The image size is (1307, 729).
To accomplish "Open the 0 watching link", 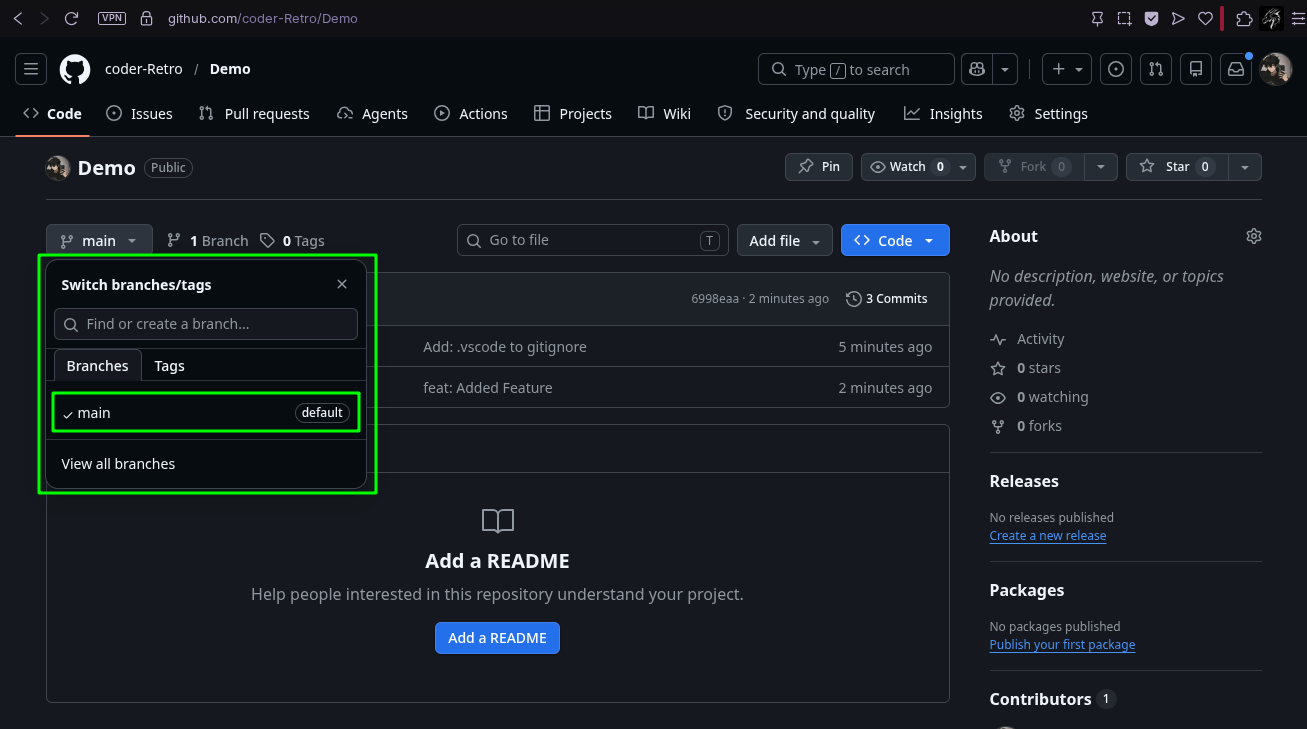I will (x=1039, y=397).
